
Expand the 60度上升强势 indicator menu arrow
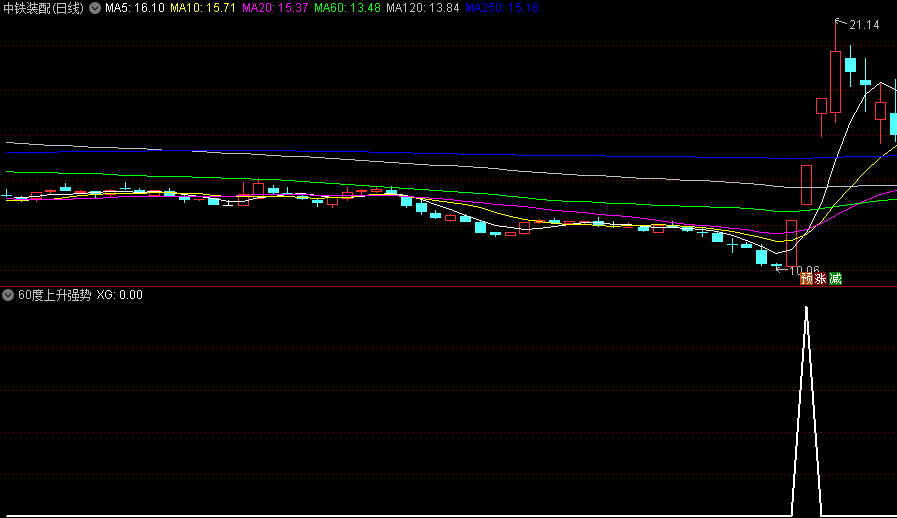(8, 295)
